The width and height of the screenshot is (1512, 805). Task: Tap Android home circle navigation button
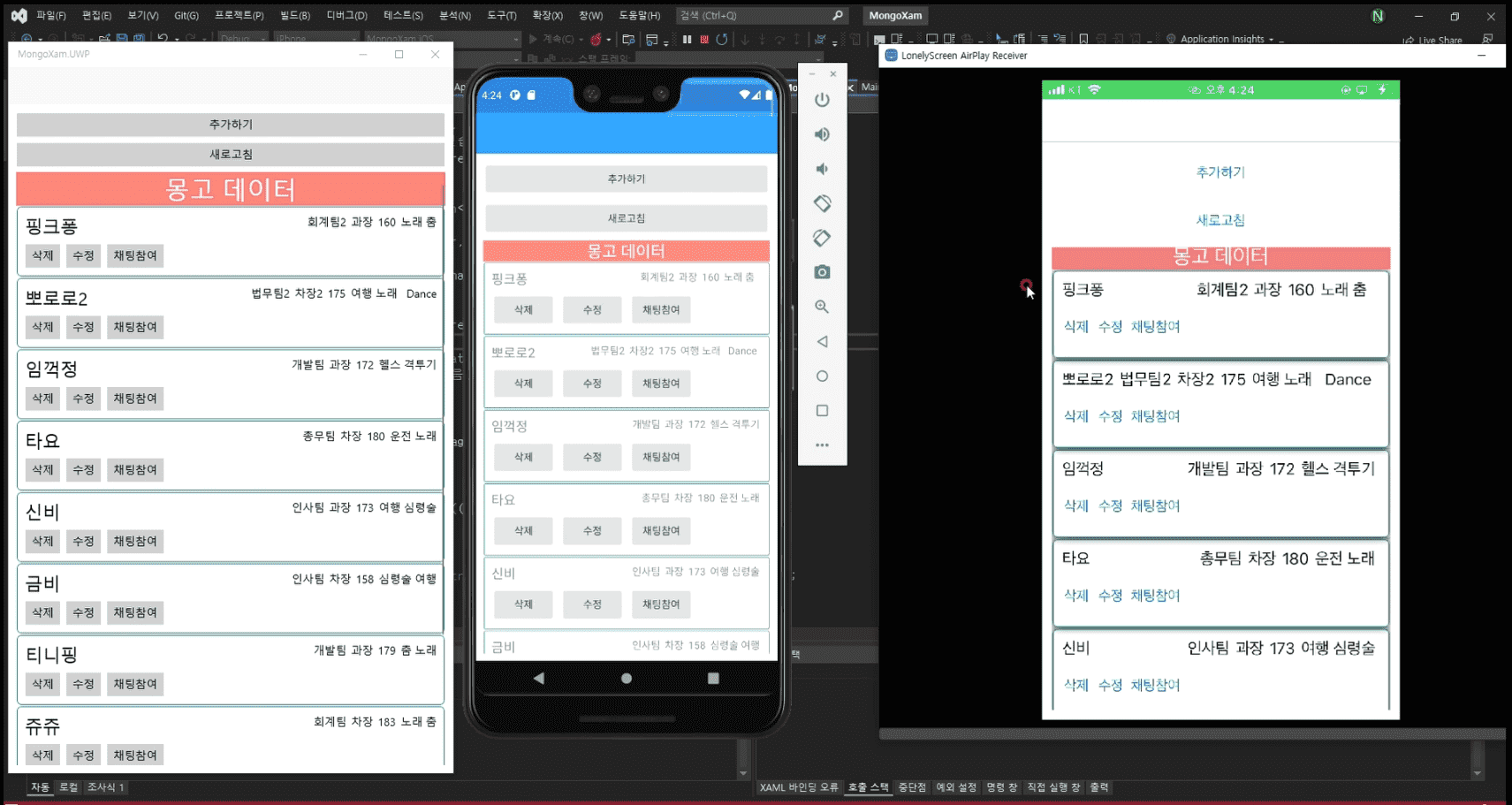click(627, 679)
